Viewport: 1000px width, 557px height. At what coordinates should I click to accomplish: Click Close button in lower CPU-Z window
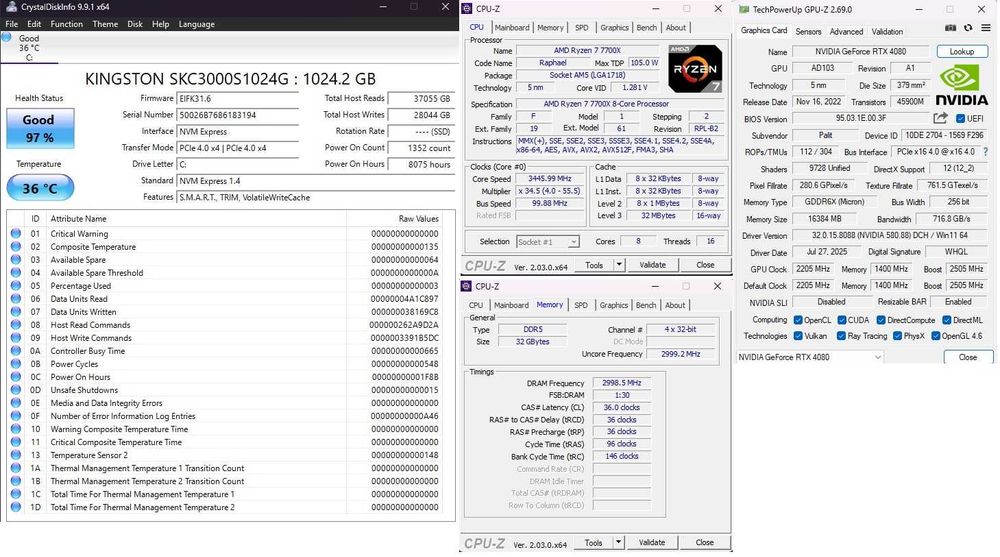coord(705,542)
